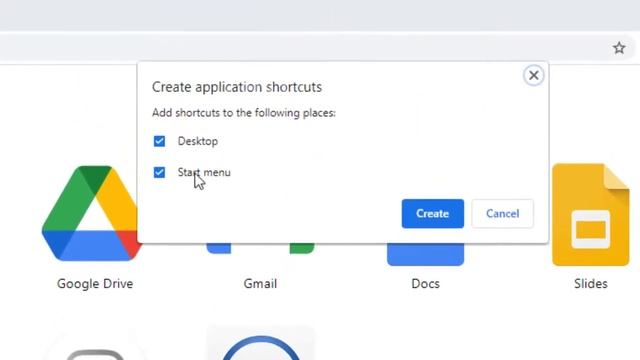This screenshot has width=640, height=360.
Task: Select the Slides app label
Action: (591, 284)
